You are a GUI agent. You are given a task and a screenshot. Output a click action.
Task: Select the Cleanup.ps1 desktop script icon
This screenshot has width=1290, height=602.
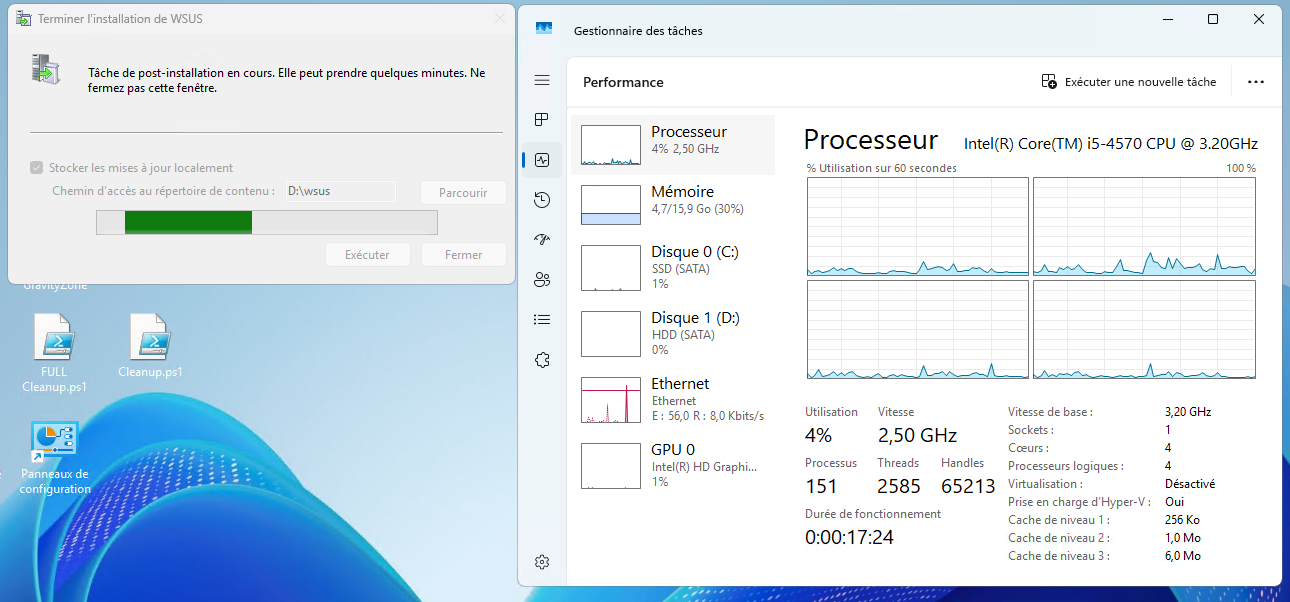[150, 345]
